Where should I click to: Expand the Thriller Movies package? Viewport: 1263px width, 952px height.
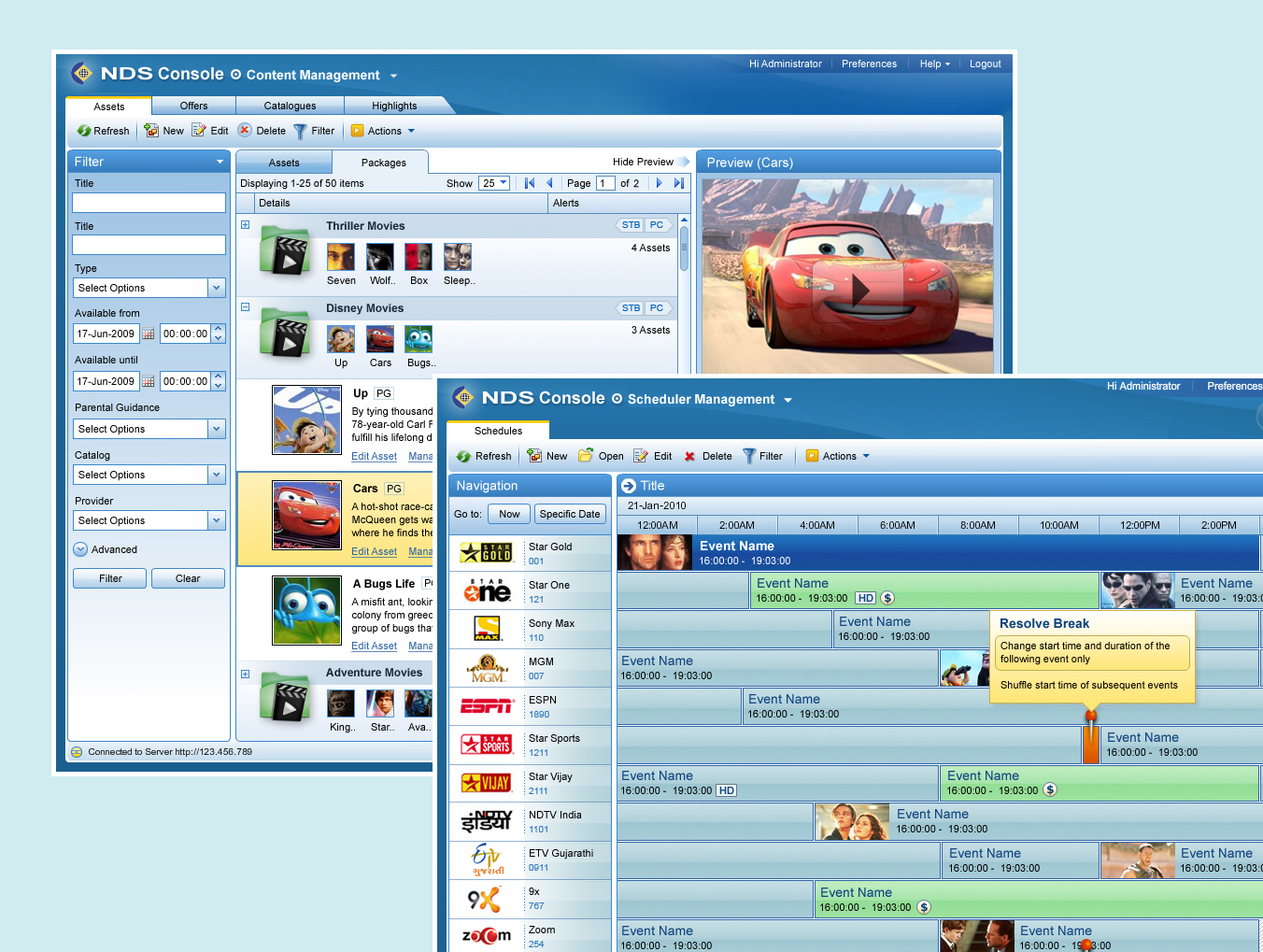pyautogui.click(x=245, y=224)
